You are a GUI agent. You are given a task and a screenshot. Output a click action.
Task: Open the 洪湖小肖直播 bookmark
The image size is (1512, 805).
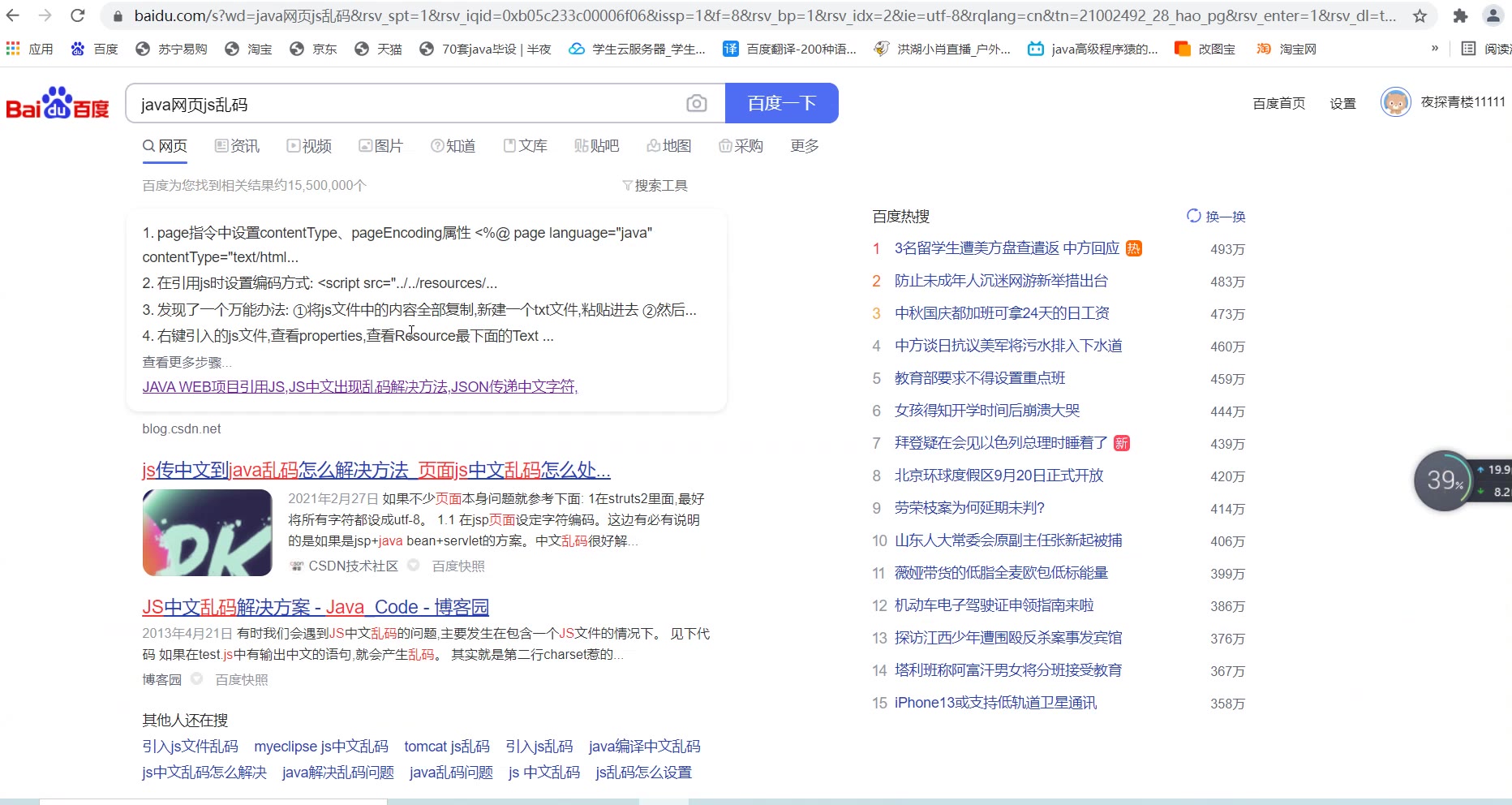(942, 49)
